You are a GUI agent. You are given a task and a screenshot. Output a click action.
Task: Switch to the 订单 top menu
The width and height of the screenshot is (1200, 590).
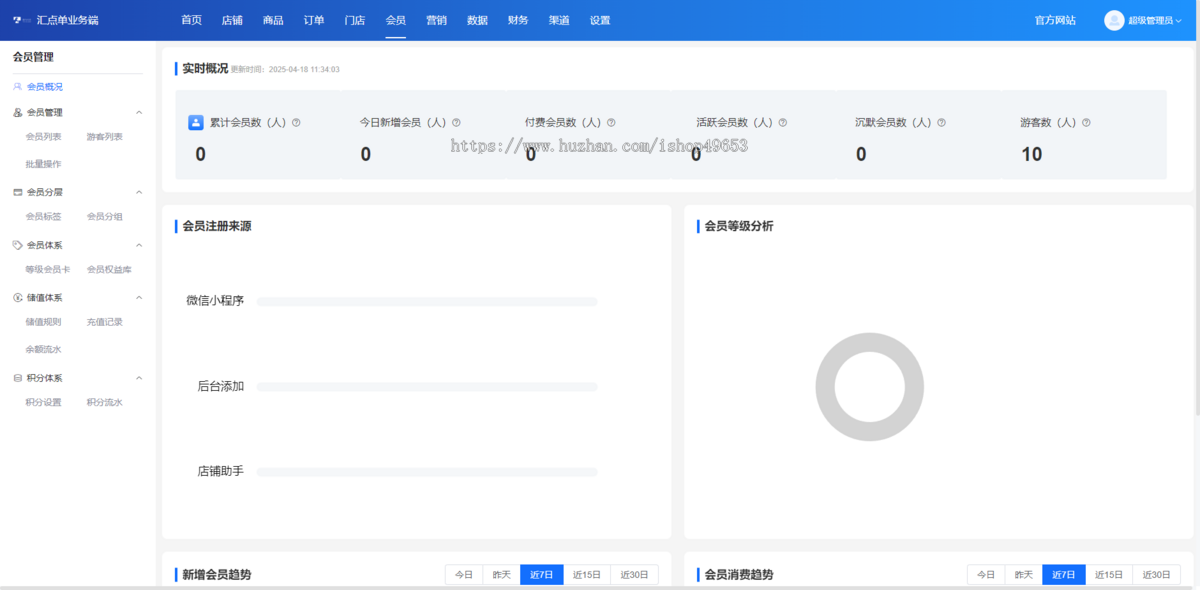(x=314, y=20)
